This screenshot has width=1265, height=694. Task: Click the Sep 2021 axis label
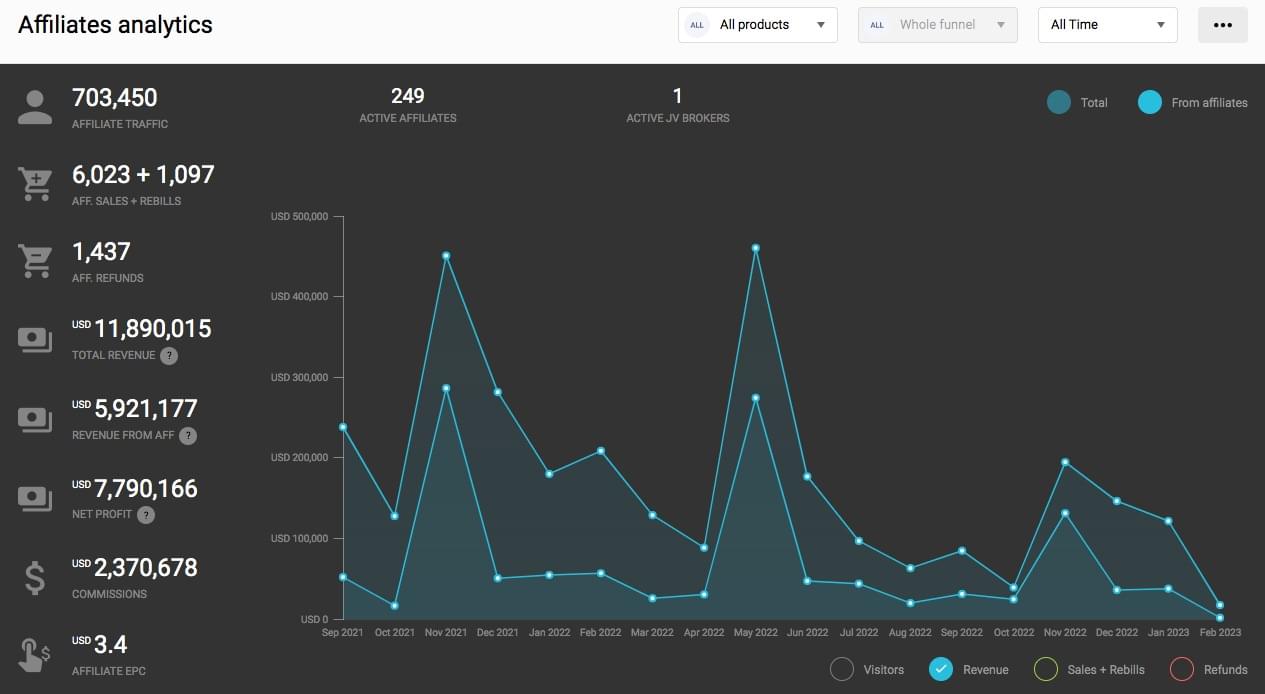click(x=343, y=633)
